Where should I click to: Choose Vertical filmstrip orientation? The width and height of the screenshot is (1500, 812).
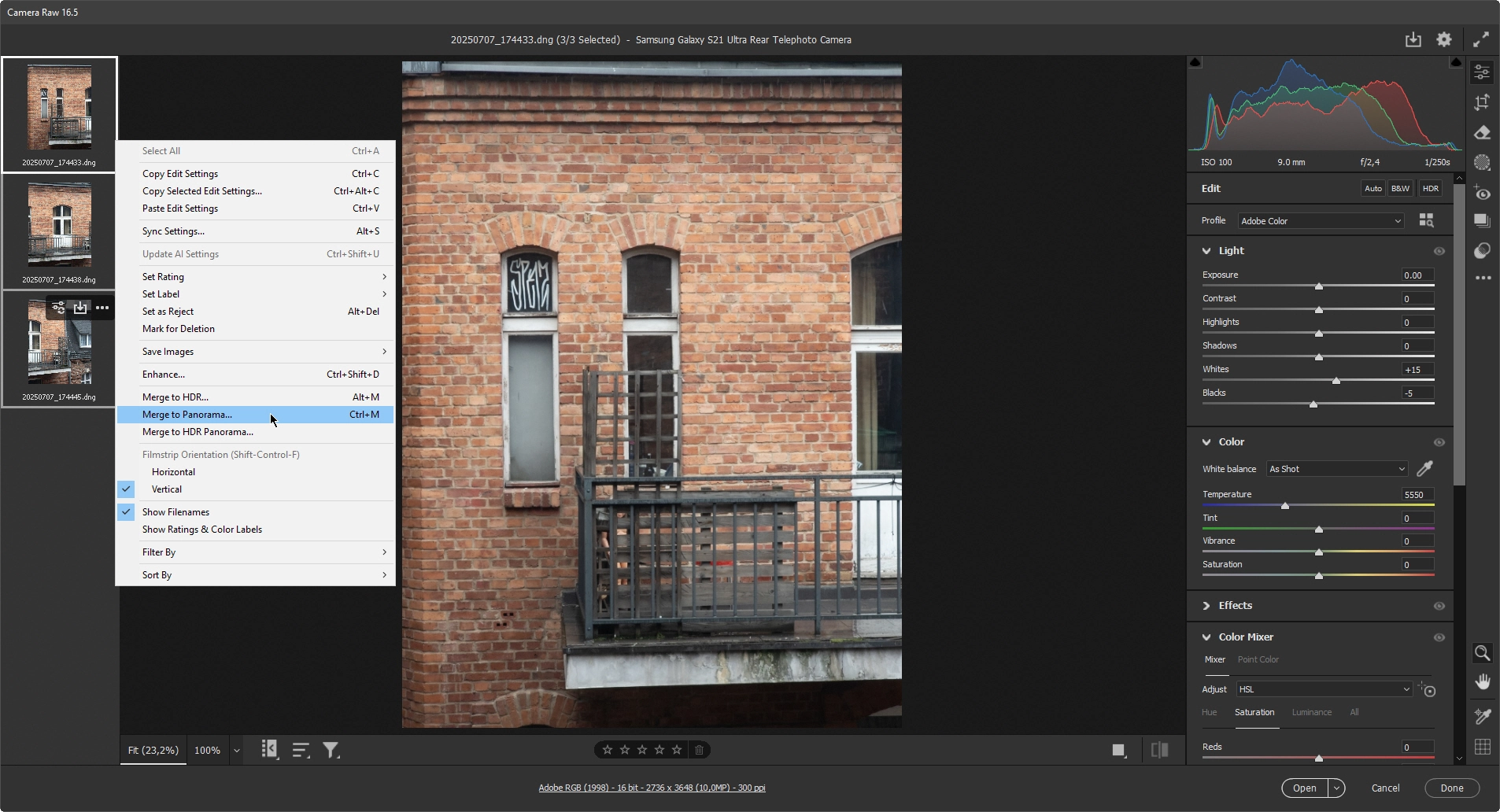click(x=256, y=489)
